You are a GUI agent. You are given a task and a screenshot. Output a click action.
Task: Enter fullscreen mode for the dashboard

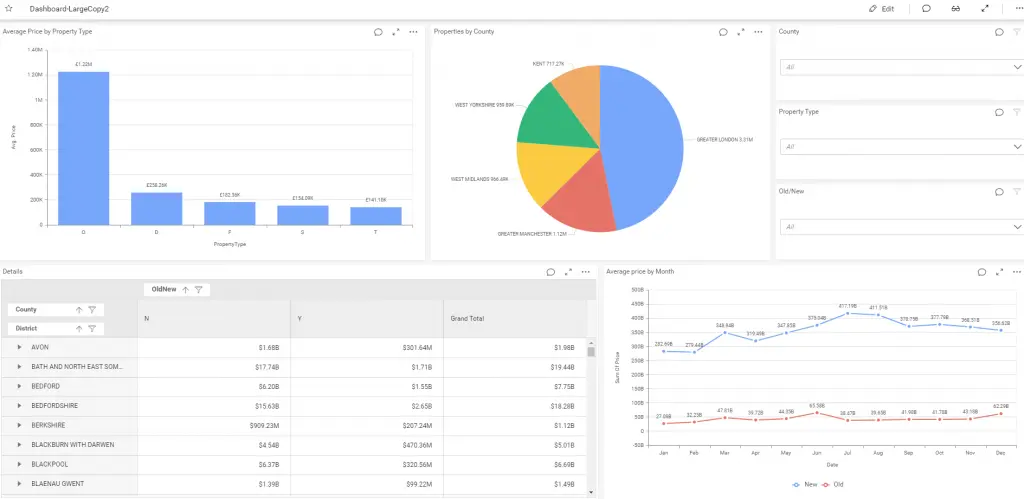click(985, 8)
